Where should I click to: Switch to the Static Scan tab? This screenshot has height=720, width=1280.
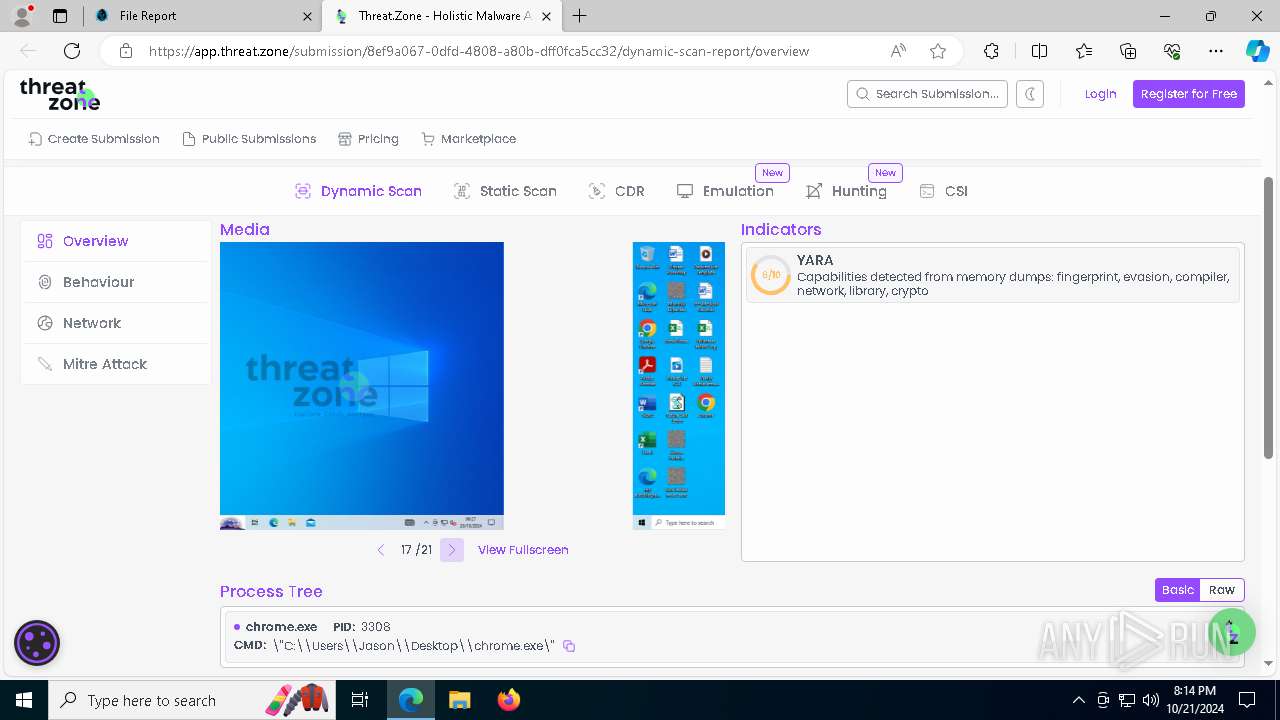pos(505,191)
